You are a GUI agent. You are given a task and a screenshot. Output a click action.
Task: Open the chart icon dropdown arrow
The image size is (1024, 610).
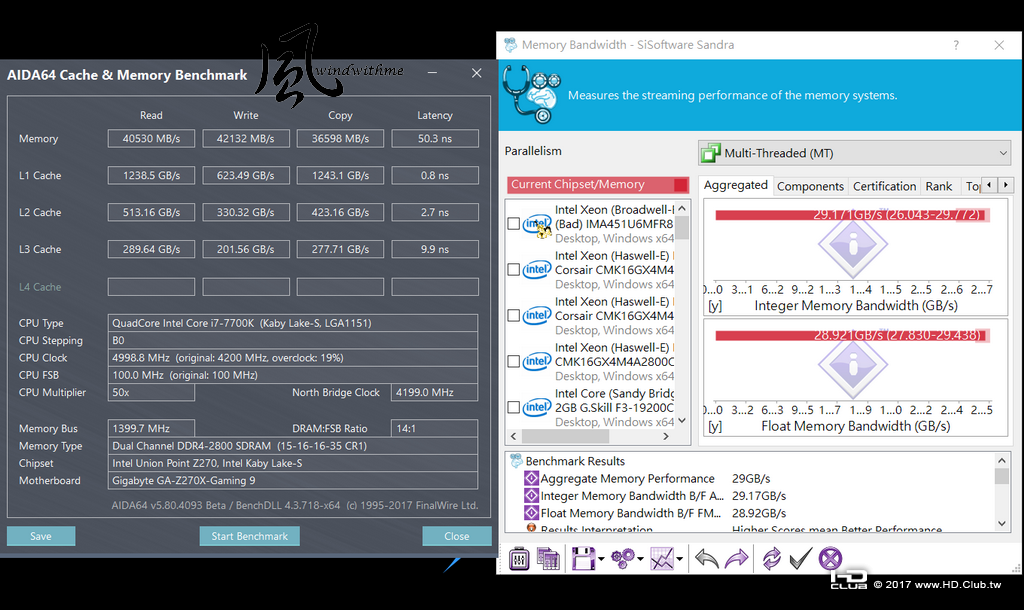[680, 559]
